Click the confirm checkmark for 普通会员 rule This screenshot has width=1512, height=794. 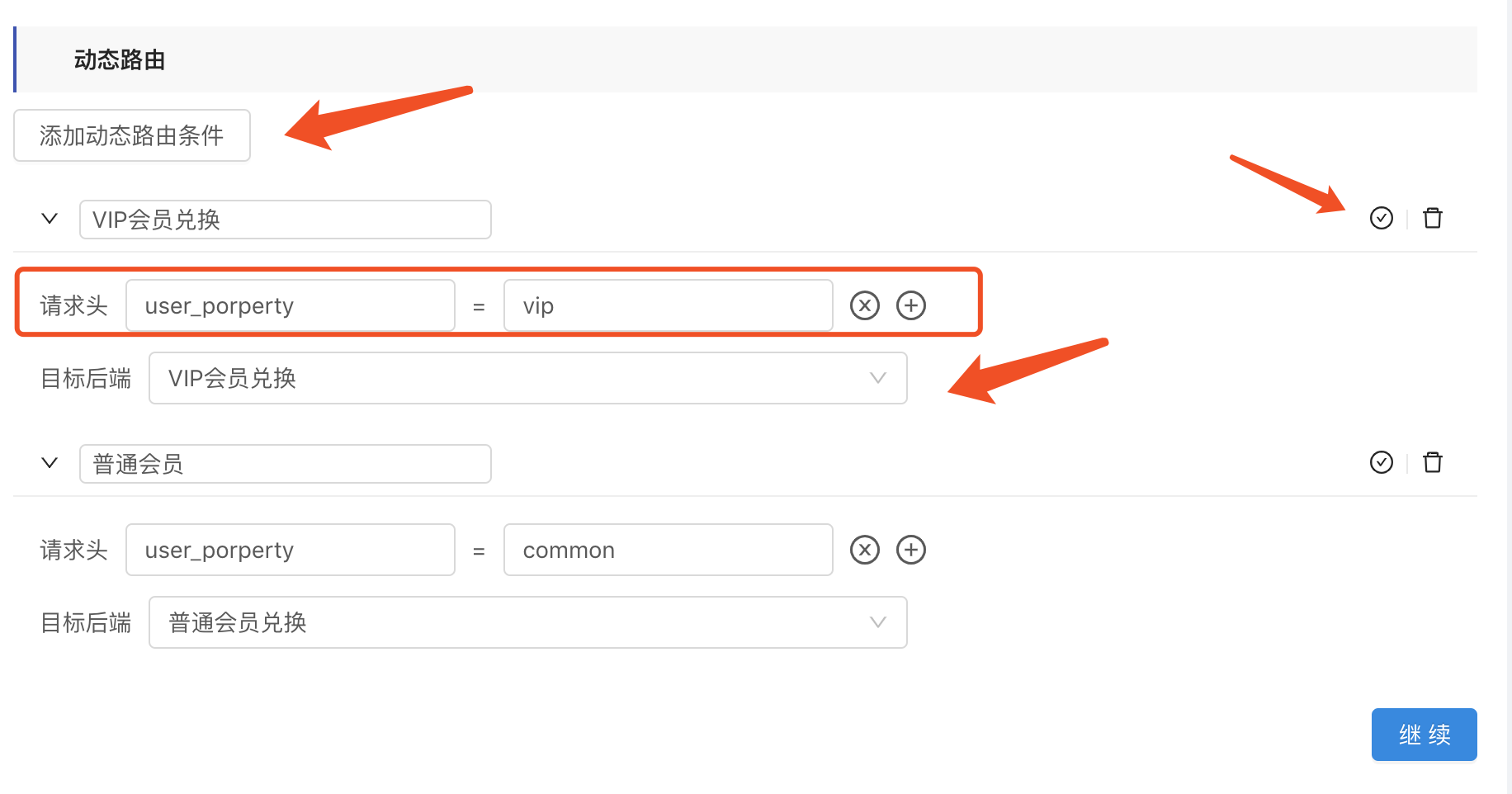(1381, 462)
